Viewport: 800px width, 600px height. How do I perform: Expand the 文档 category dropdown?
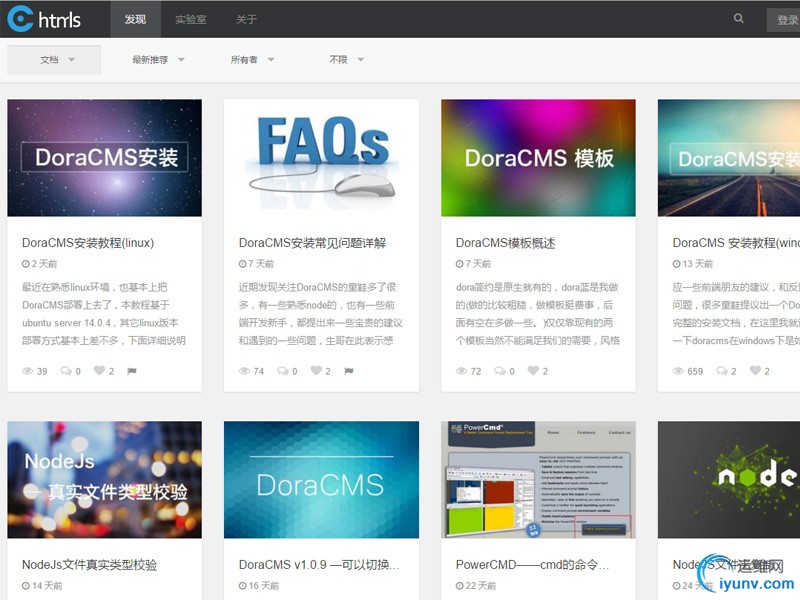55,60
